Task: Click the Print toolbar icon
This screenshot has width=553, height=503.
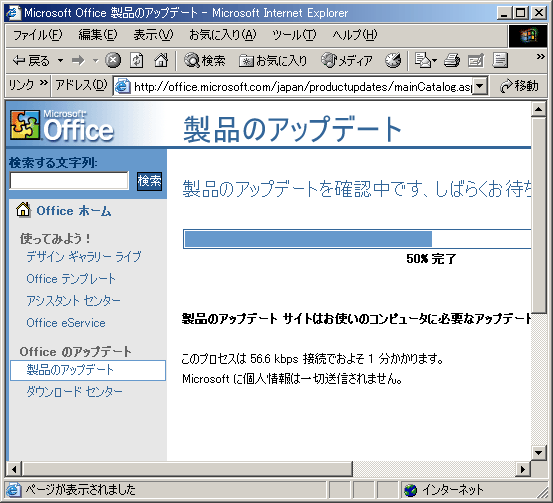Action: click(452, 61)
